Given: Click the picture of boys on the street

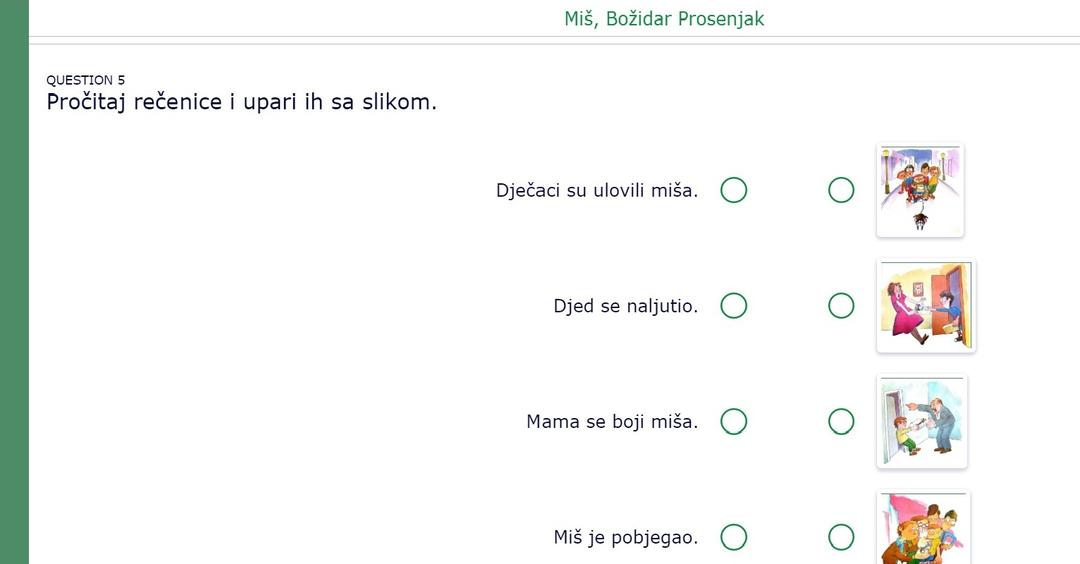Looking at the screenshot, I should point(920,190).
